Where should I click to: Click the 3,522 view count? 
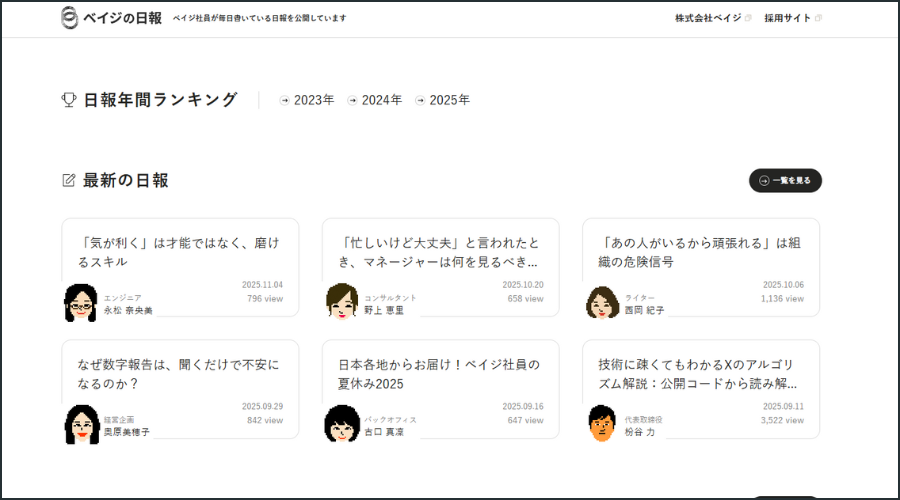pyautogui.click(x=782, y=420)
